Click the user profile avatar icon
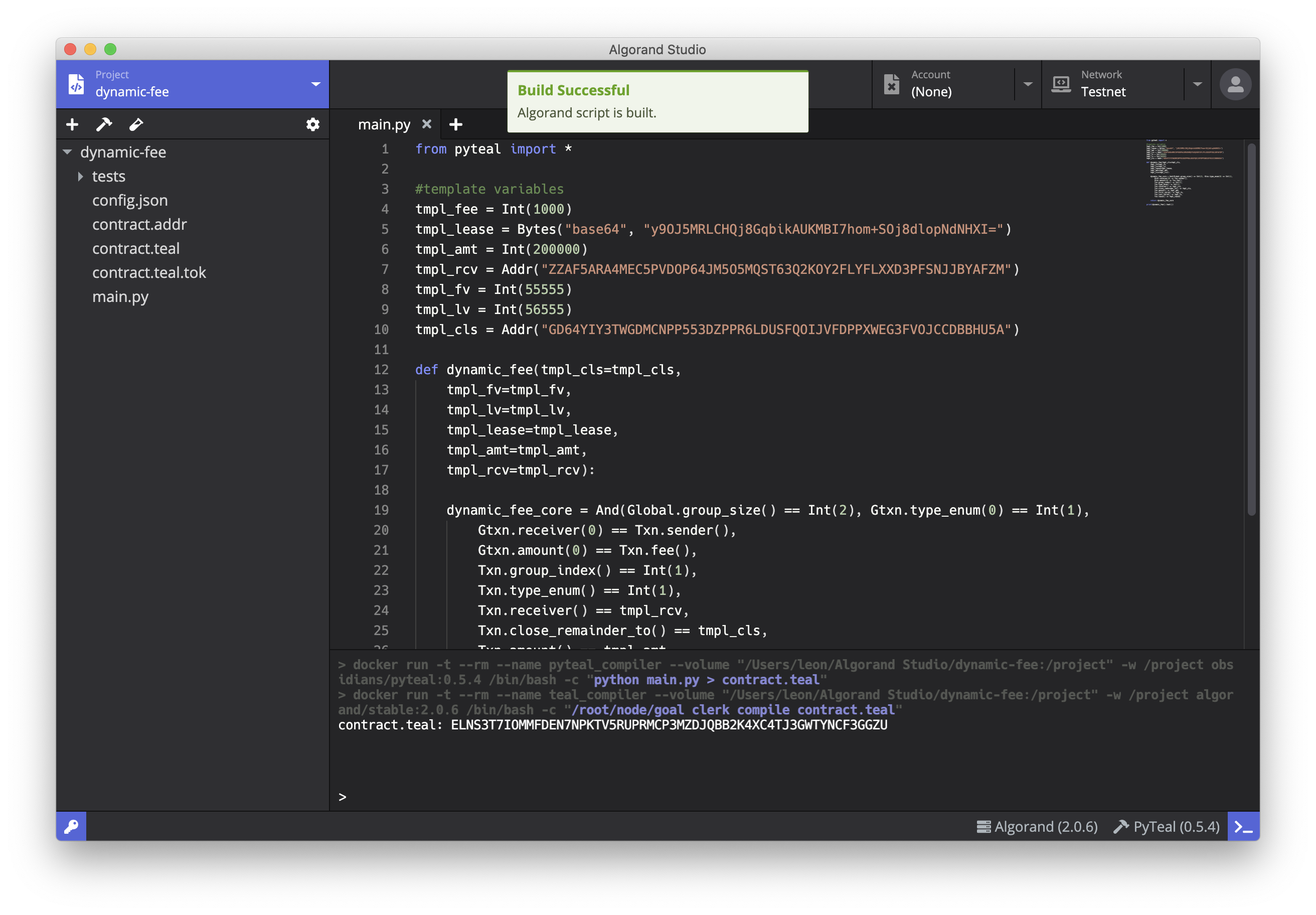1316x915 pixels. 1235,85
